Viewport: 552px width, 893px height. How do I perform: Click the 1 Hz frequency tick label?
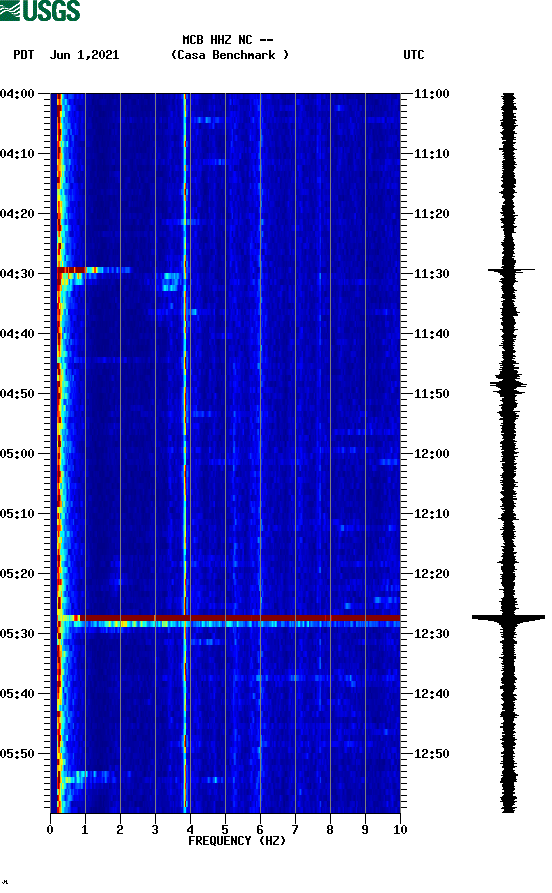[85, 830]
